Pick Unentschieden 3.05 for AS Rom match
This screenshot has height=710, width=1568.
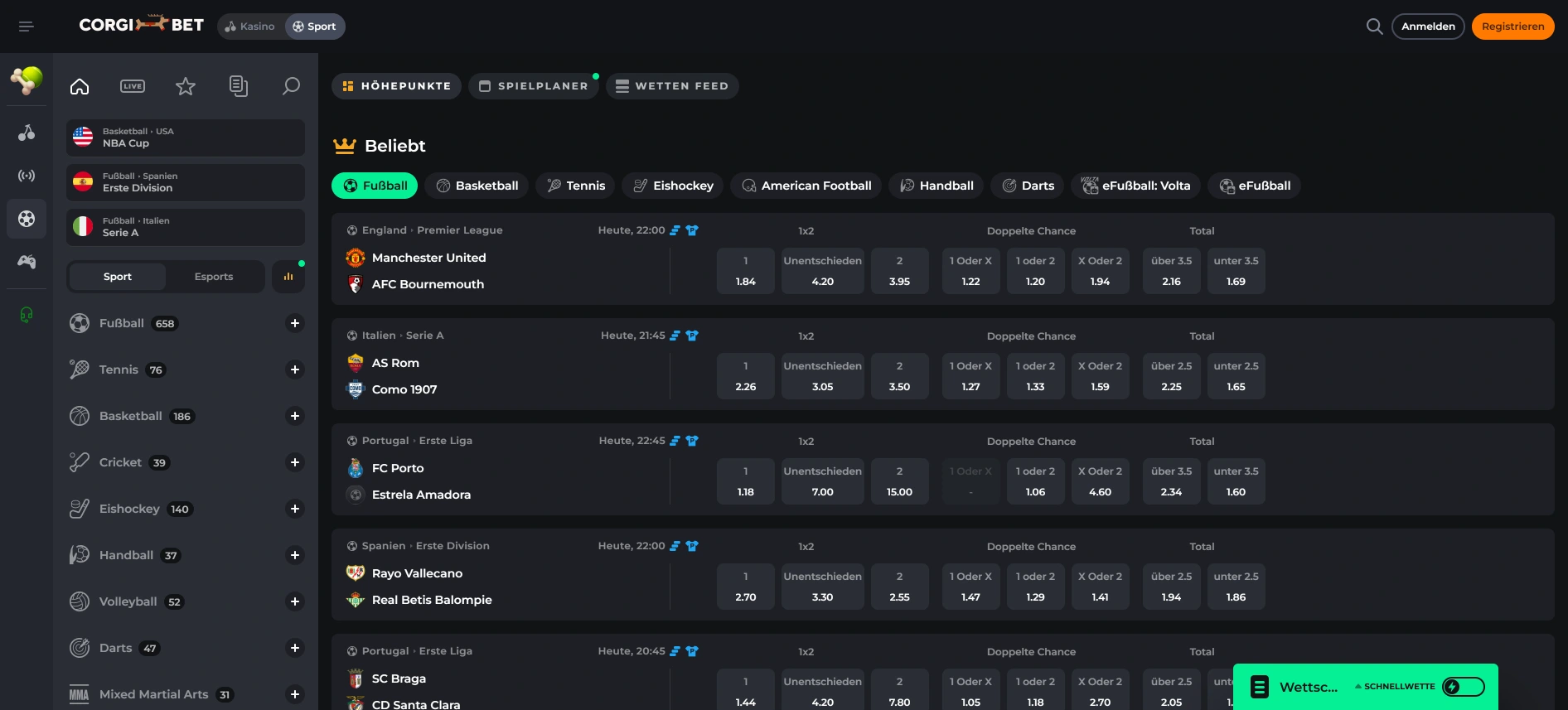pyautogui.click(x=822, y=376)
